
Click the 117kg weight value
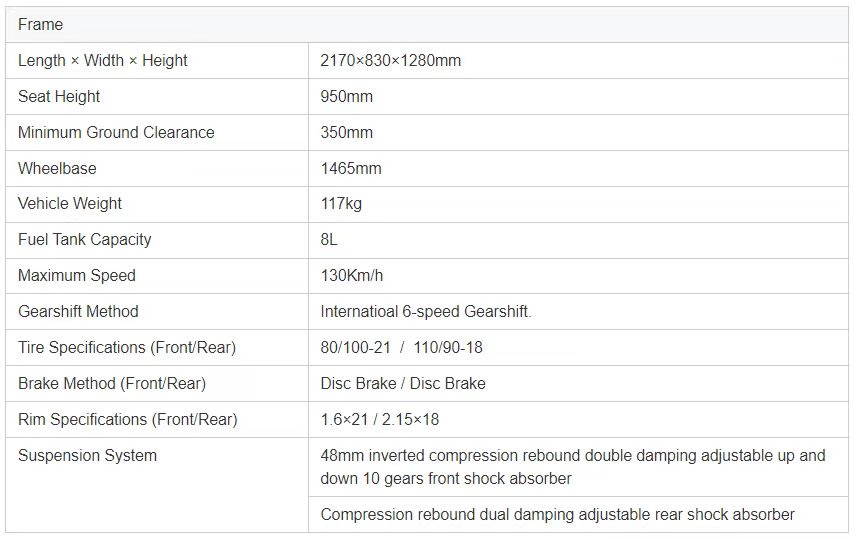[x=341, y=204]
